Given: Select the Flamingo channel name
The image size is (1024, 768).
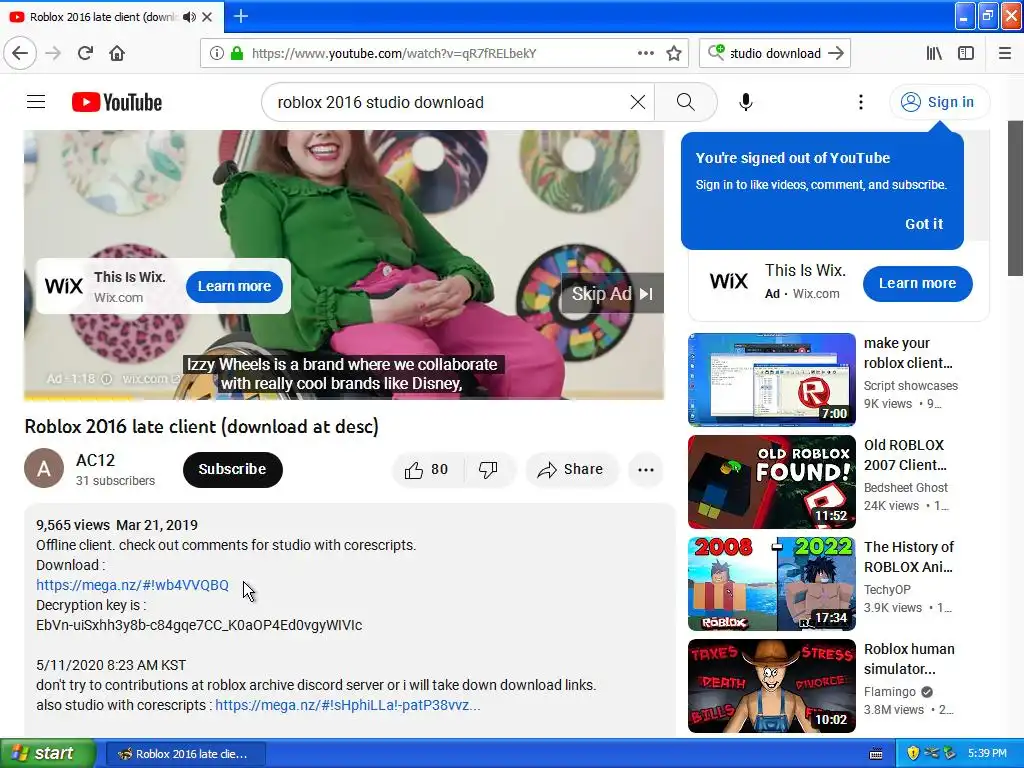Looking at the screenshot, I should point(889,691).
